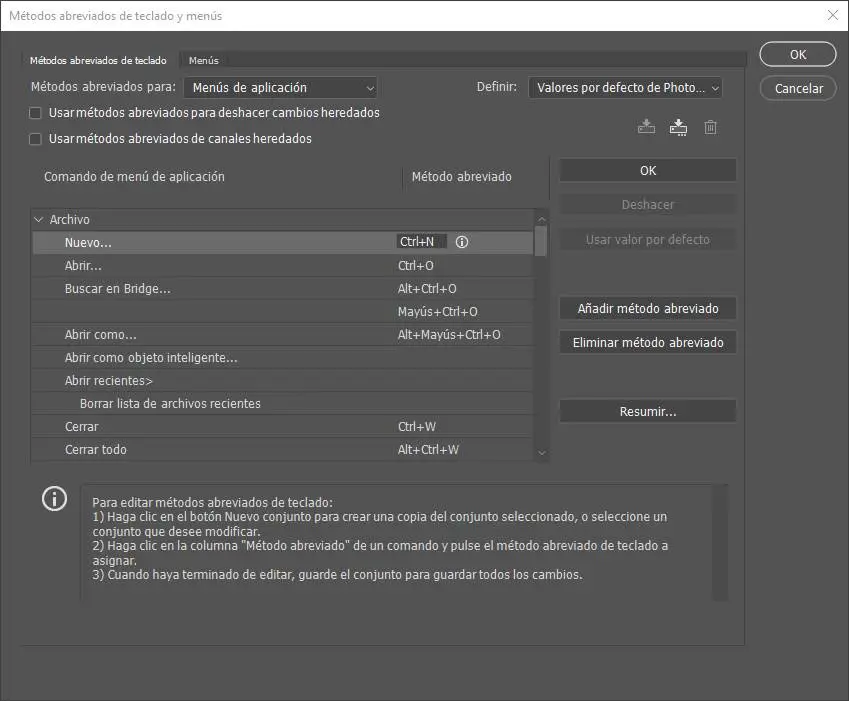This screenshot has width=849, height=701.
Task: Switch to the Menús tab
Action: click(204, 61)
